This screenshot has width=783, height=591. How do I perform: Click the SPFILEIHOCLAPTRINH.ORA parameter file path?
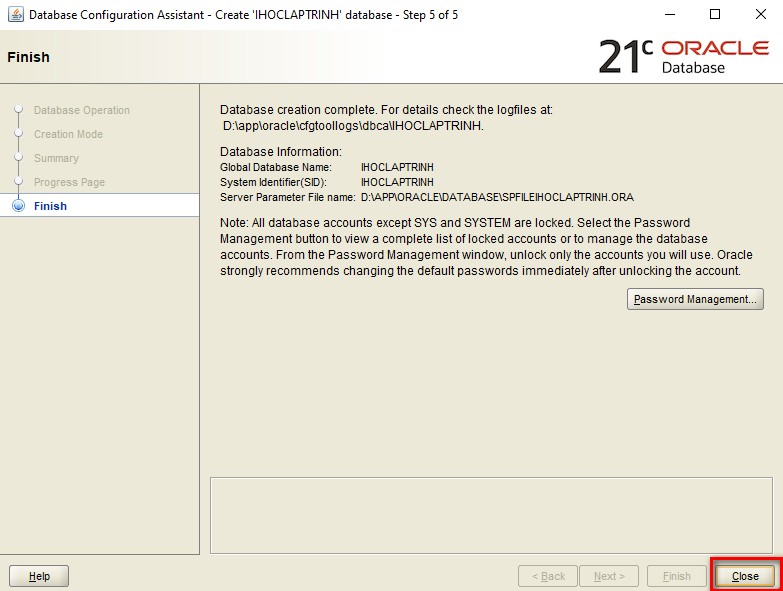(497, 197)
